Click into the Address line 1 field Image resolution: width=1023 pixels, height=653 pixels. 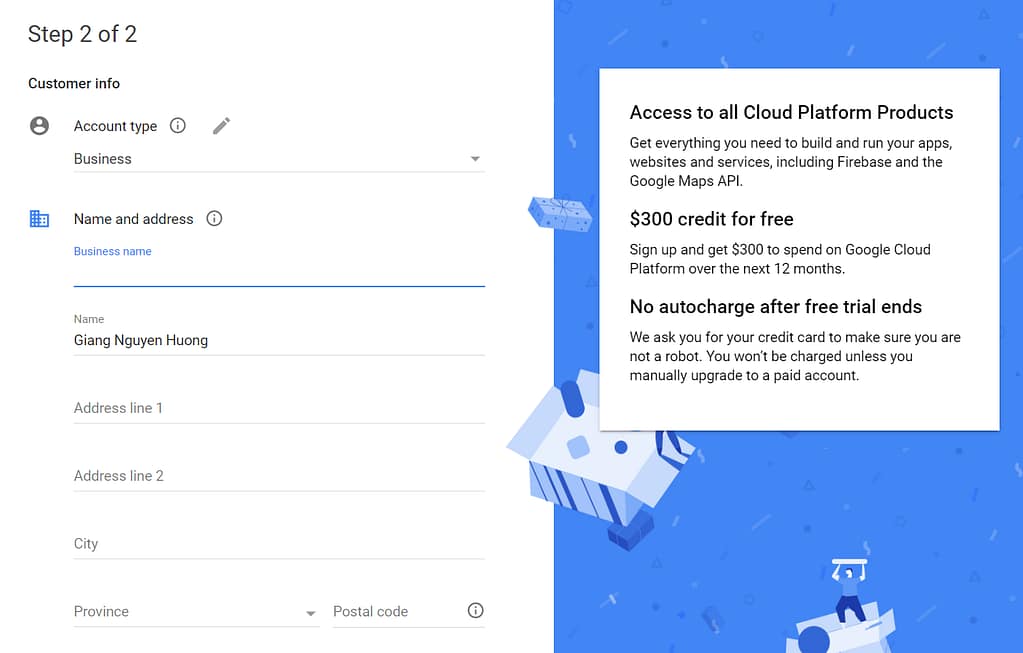(x=278, y=408)
